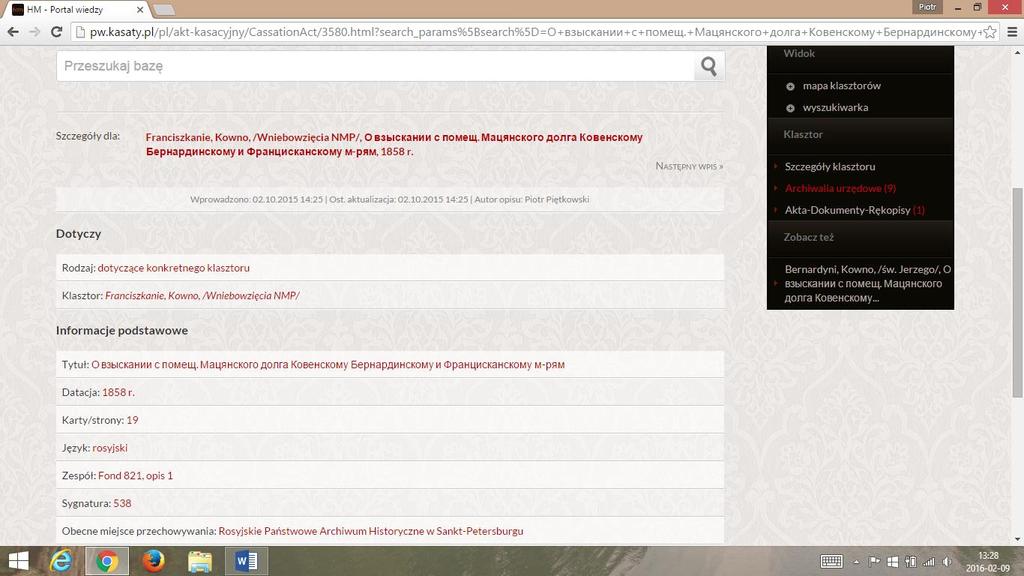This screenshot has width=1024, height=576.
Task: Focus the Przeszukaj bazę search field
Action: [376, 66]
